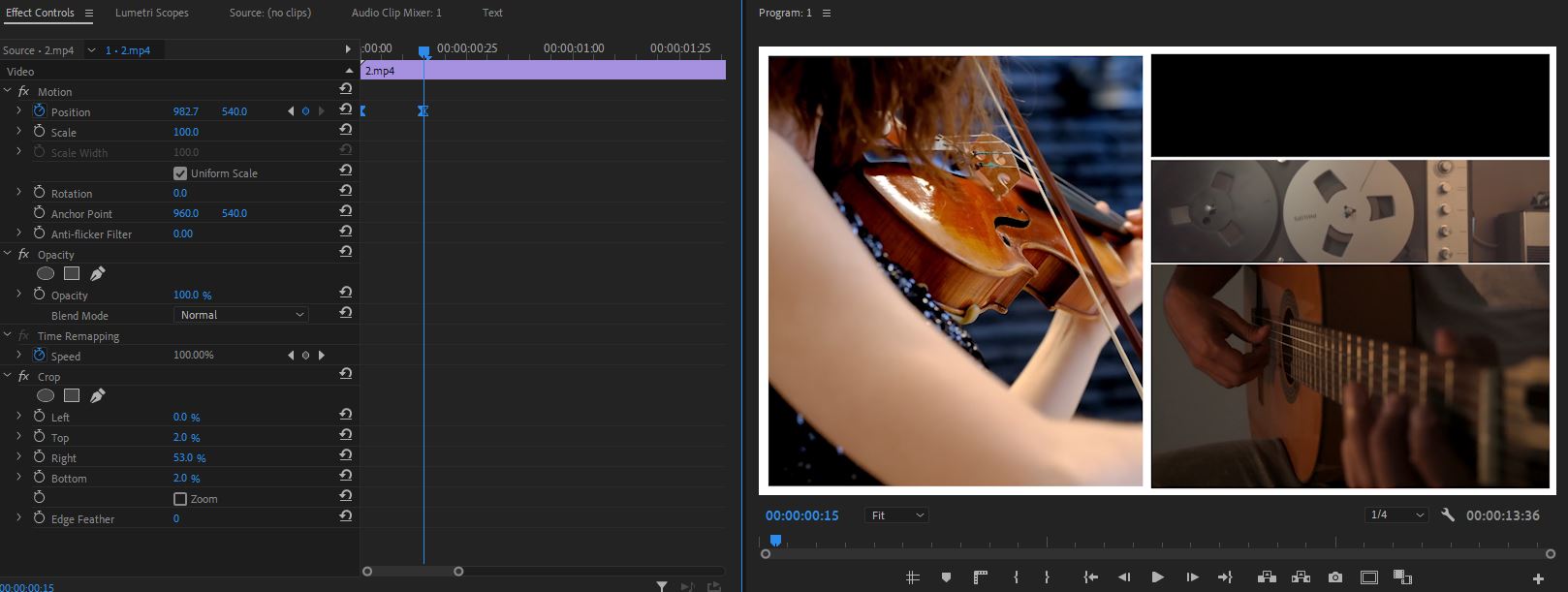1568x592 pixels.
Task: Enable the Crop Zoom checkbox
Action: [180, 499]
